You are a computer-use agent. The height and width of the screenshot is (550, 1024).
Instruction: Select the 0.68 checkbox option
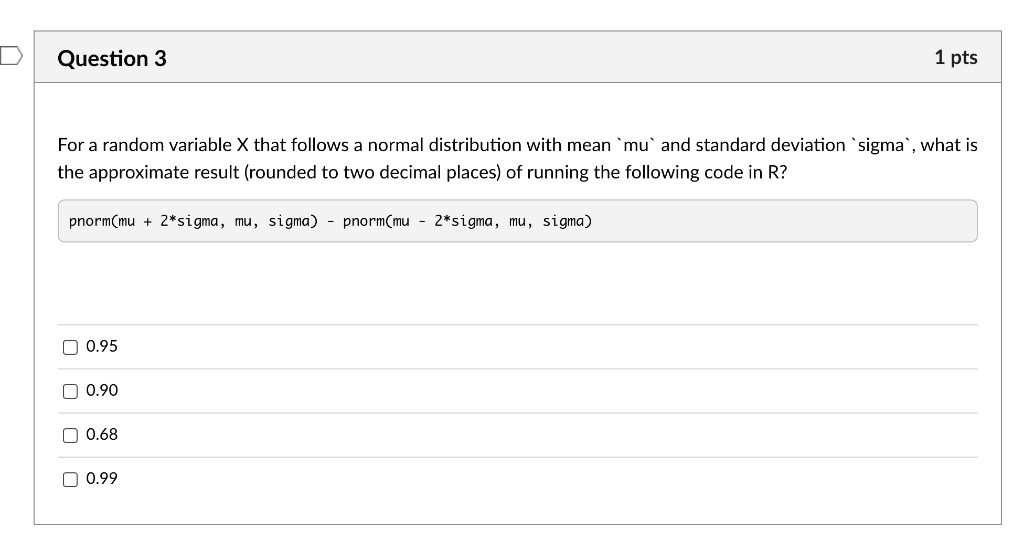click(x=70, y=435)
